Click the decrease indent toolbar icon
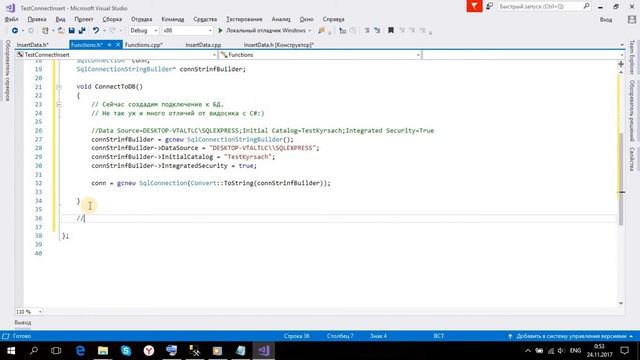 (367, 31)
